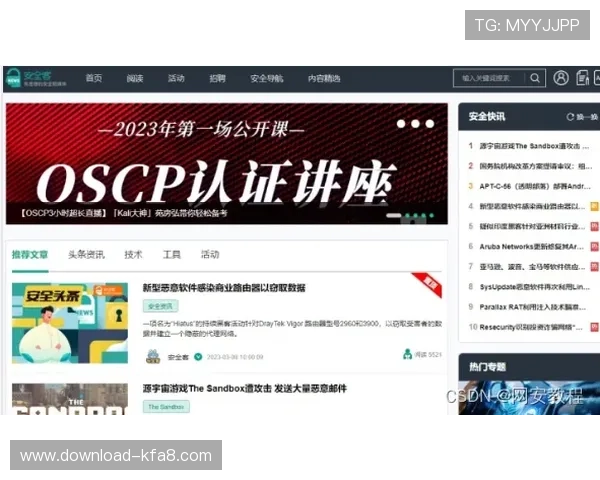Open news item 5 in 安全快讯 list

click(x=532, y=226)
